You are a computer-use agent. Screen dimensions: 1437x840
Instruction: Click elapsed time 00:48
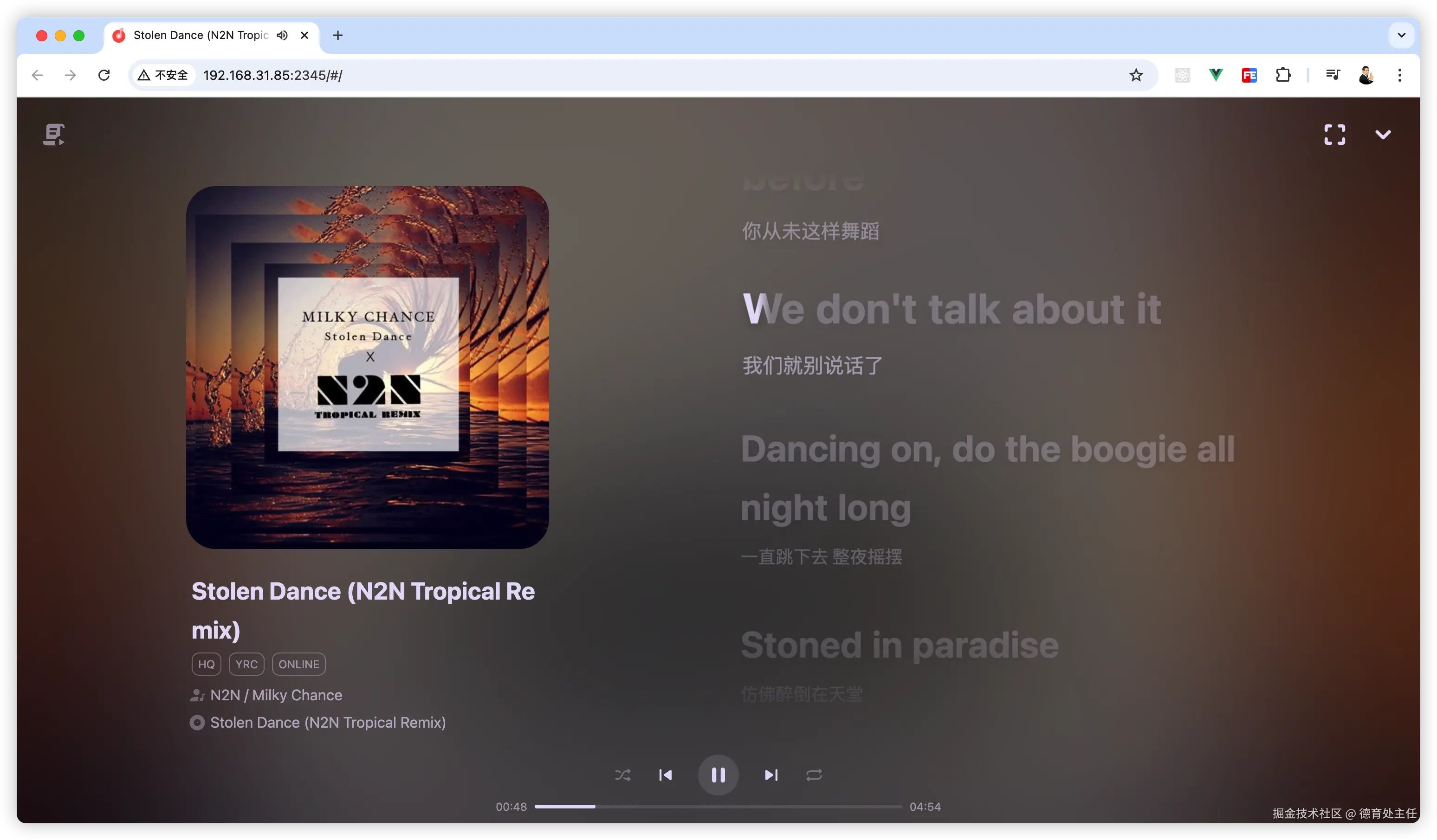click(511, 807)
